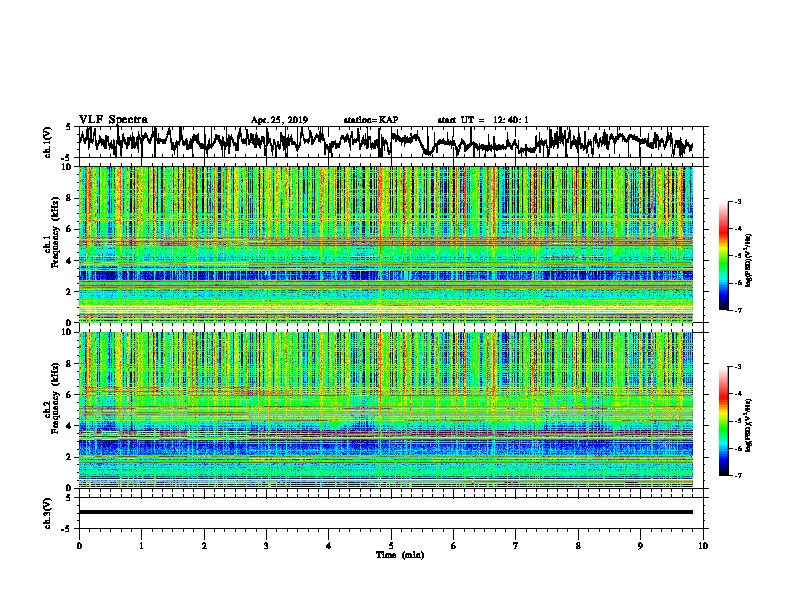Click the ch.1 frequency axis "6" tick label

(70, 229)
